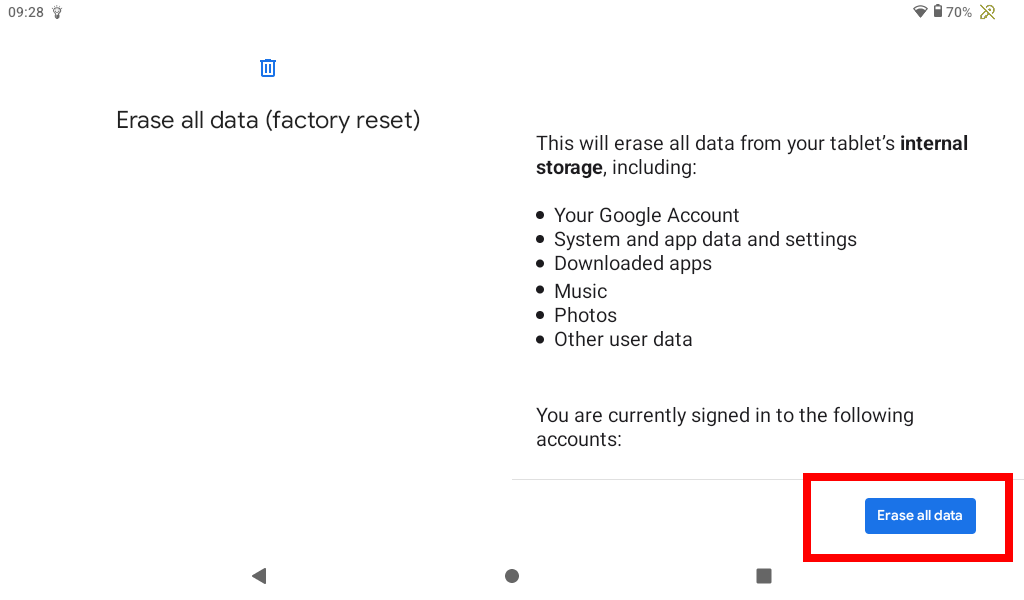Click the lightbulb icon beside the clock
This screenshot has width=1024, height=600.
tap(57, 12)
